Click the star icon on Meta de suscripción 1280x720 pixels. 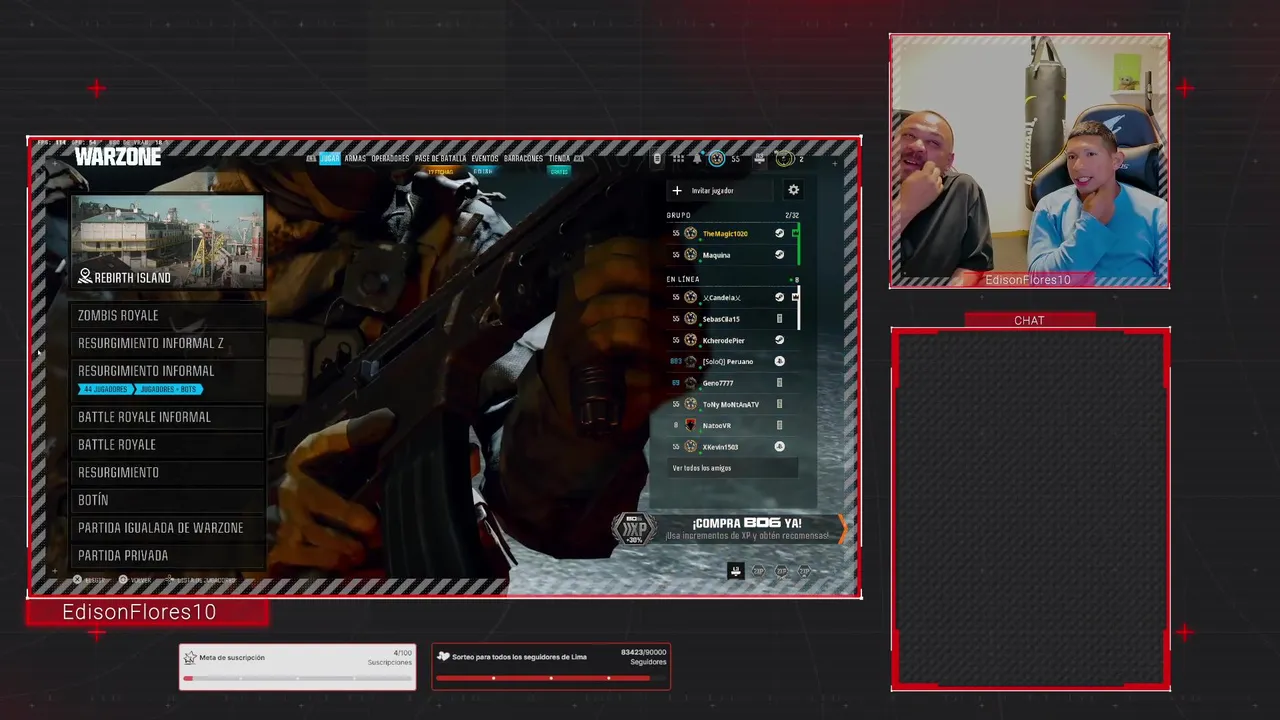point(190,657)
